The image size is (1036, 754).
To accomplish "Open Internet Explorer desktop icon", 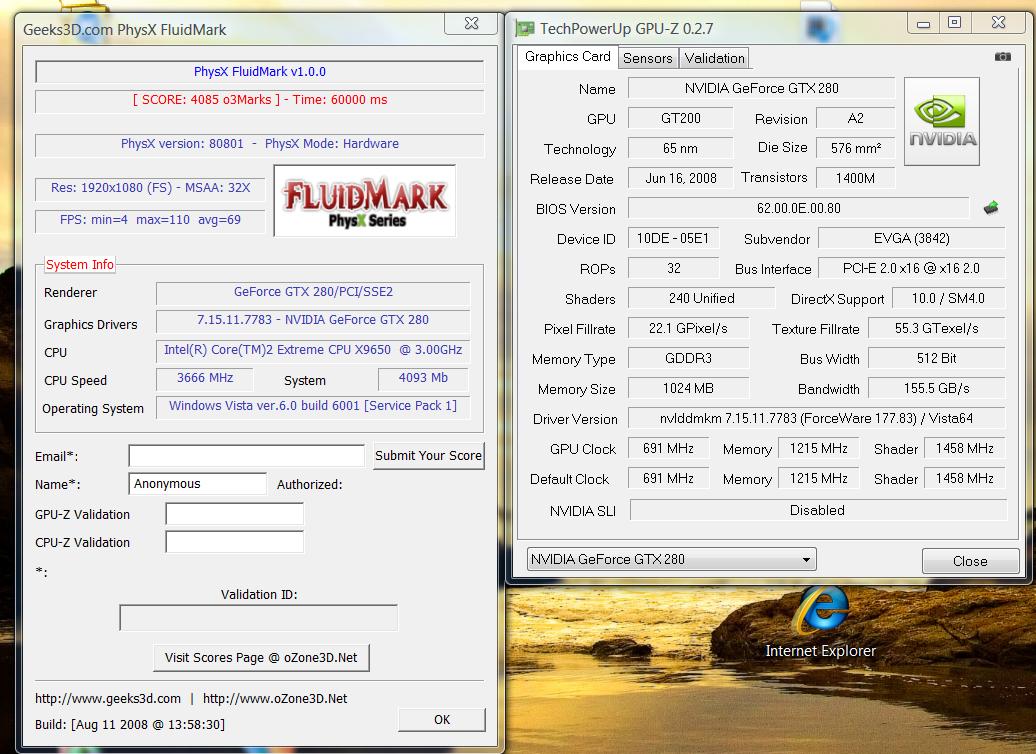I will tap(821, 621).
